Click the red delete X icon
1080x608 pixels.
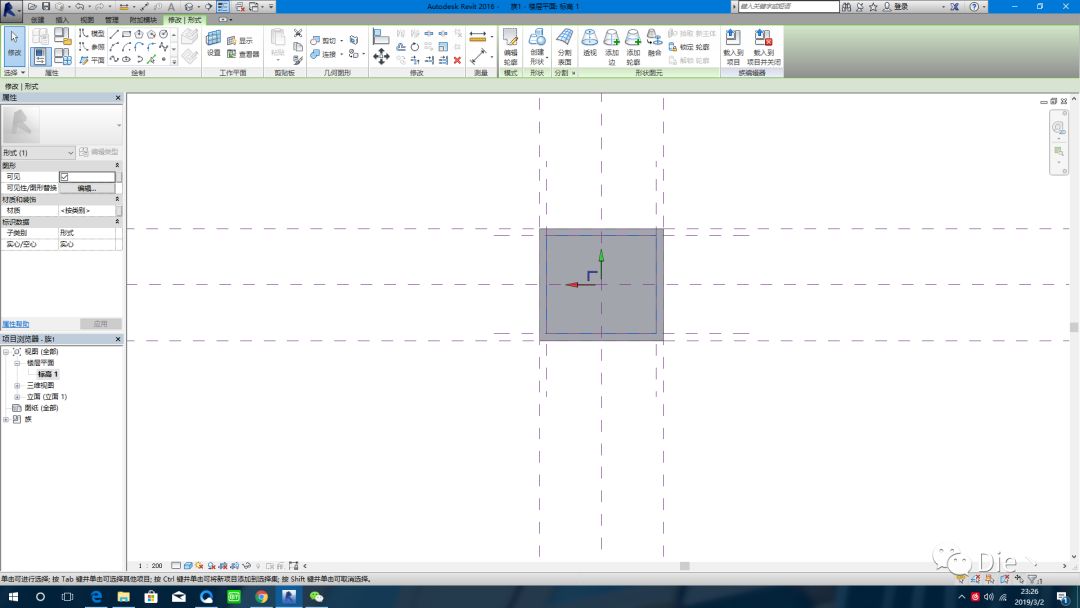click(457, 60)
